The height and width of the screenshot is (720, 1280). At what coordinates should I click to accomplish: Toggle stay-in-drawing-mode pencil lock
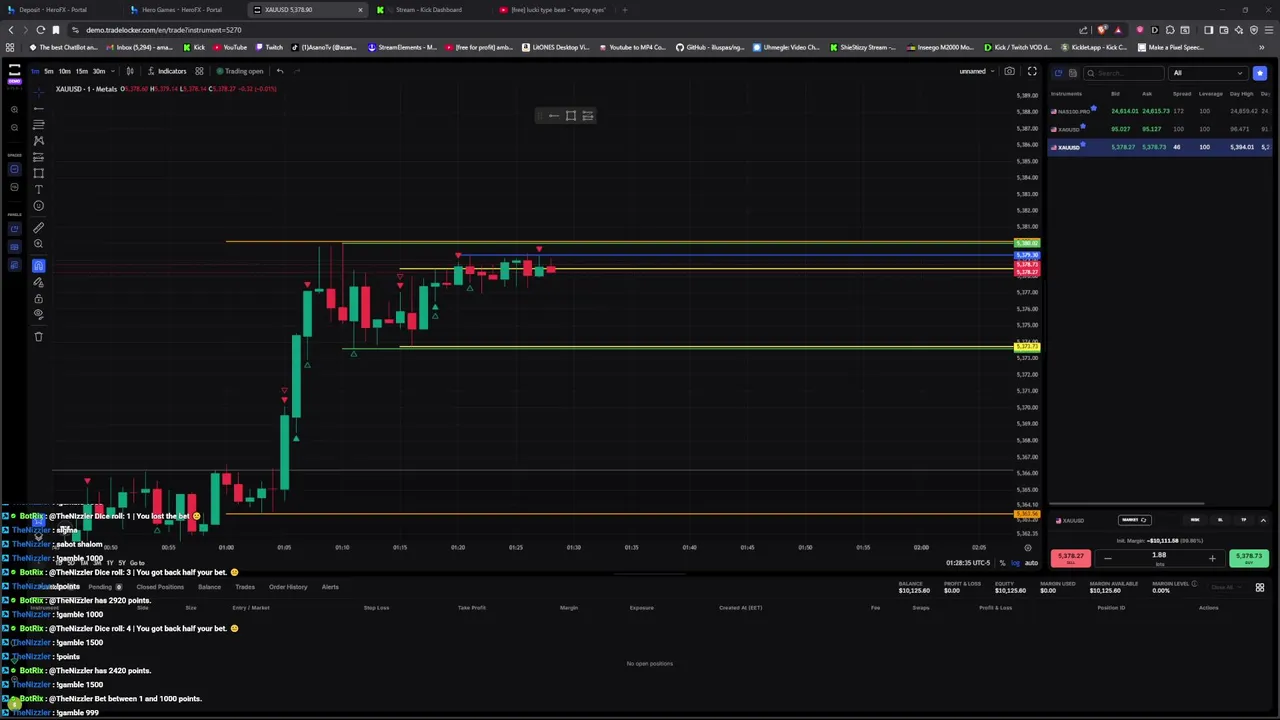(x=38, y=282)
